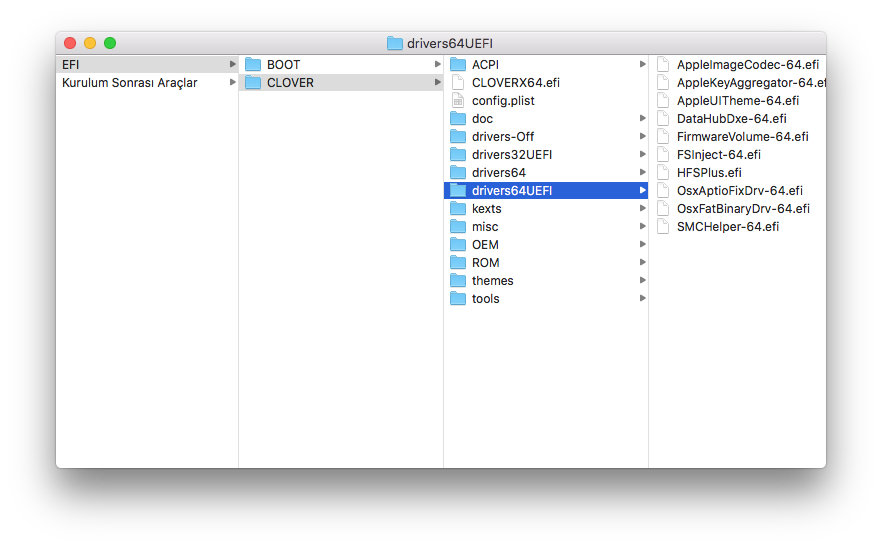Select the ROM folder icon
This screenshot has height=548, width=882.
point(458,263)
